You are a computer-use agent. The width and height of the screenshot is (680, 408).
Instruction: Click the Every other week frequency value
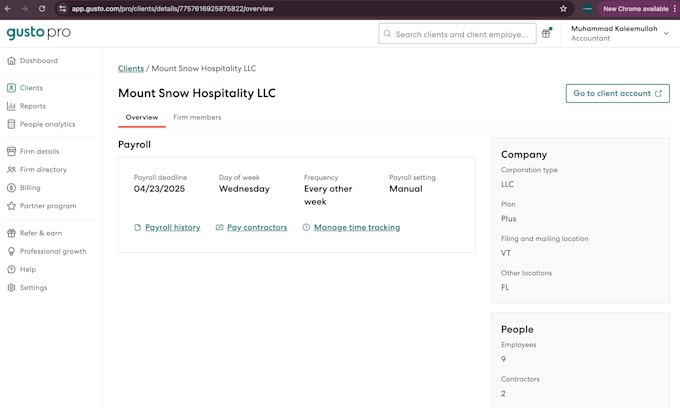(328, 196)
